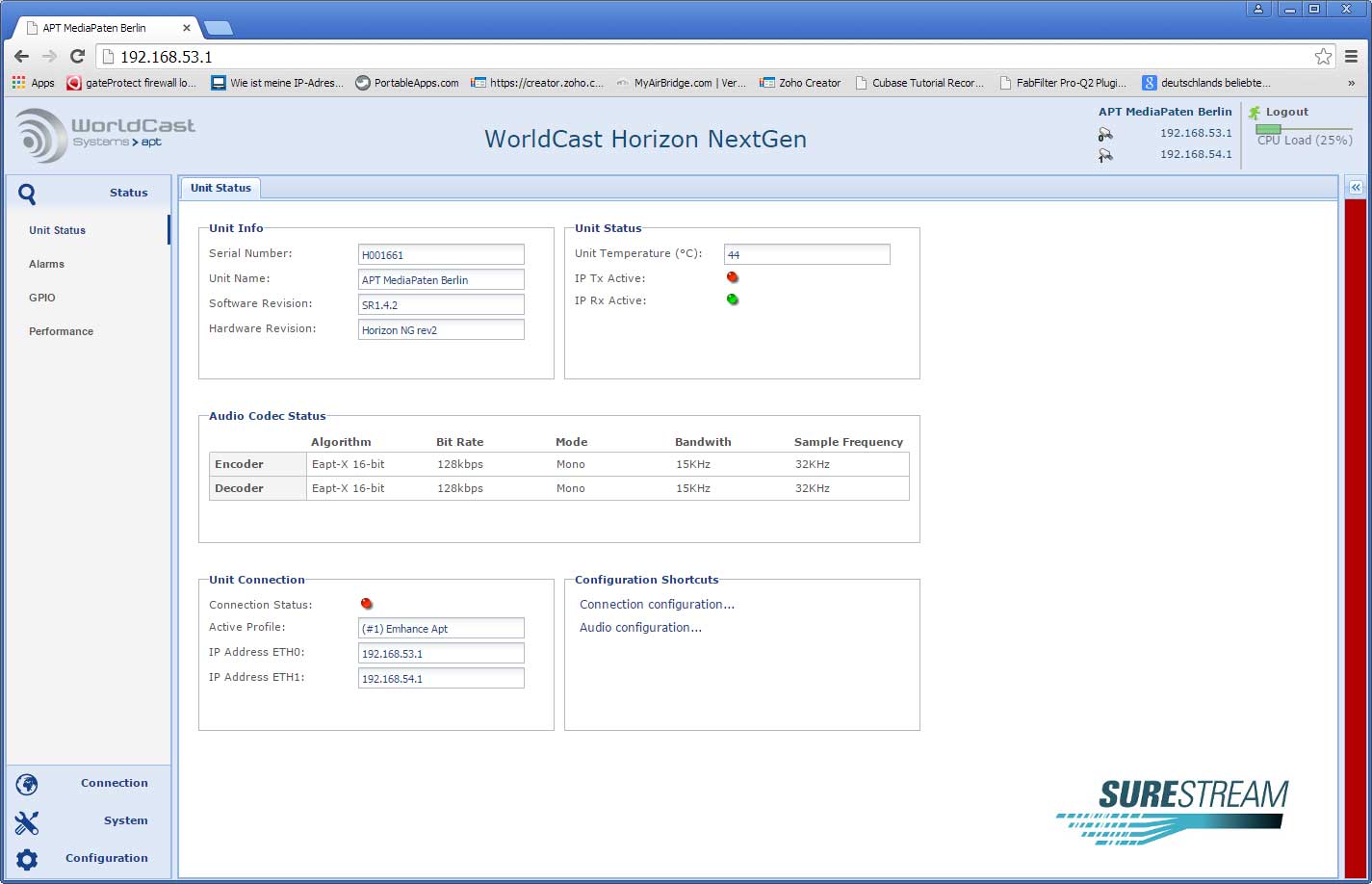Click the browser forward arrow
The width and height of the screenshot is (1372, 884).
click(49, 57)
